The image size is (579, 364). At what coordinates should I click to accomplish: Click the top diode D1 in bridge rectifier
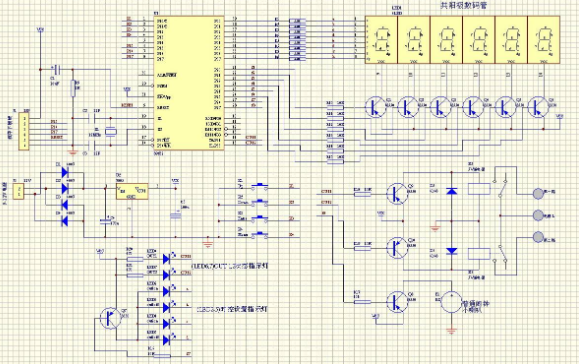65,172
